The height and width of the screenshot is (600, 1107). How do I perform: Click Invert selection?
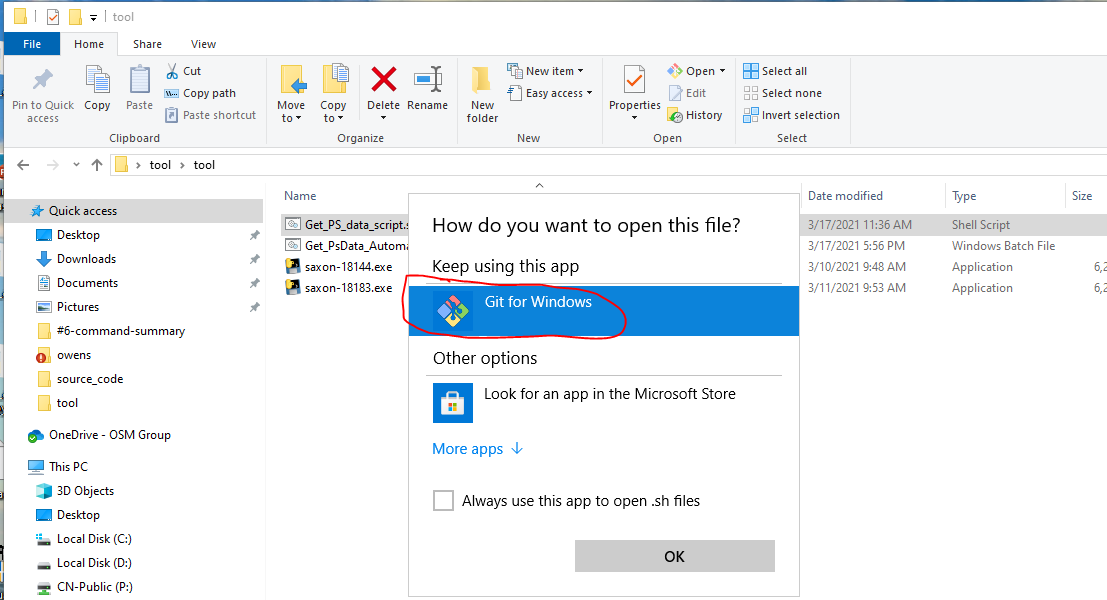791,115
